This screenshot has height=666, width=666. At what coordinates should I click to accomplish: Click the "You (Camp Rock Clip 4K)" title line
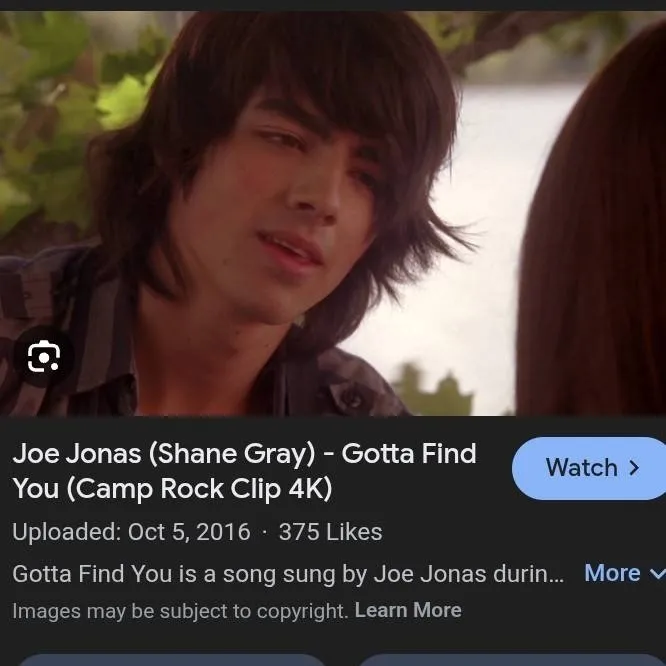click(x=172, y=488)
